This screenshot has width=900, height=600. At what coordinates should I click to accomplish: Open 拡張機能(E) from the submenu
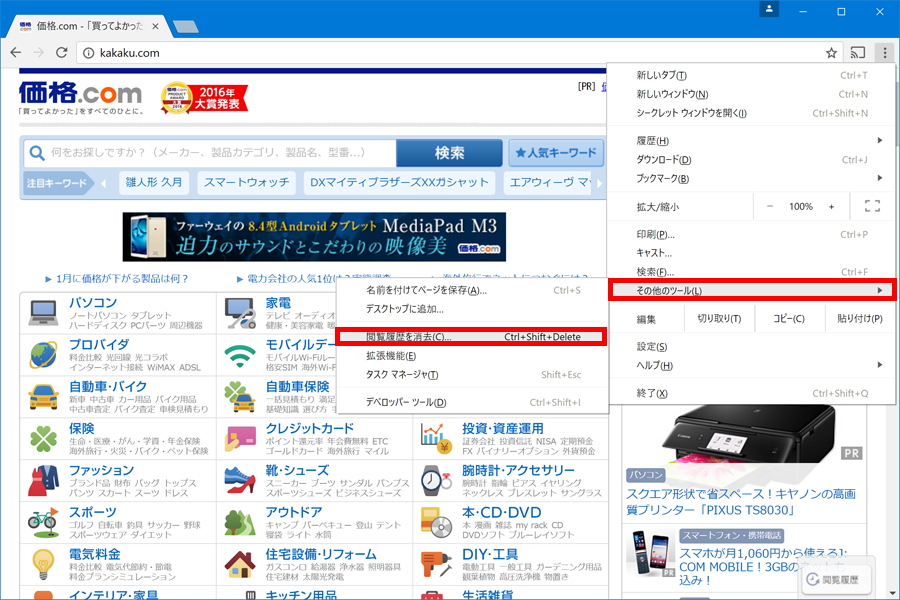tap(471, 356)
